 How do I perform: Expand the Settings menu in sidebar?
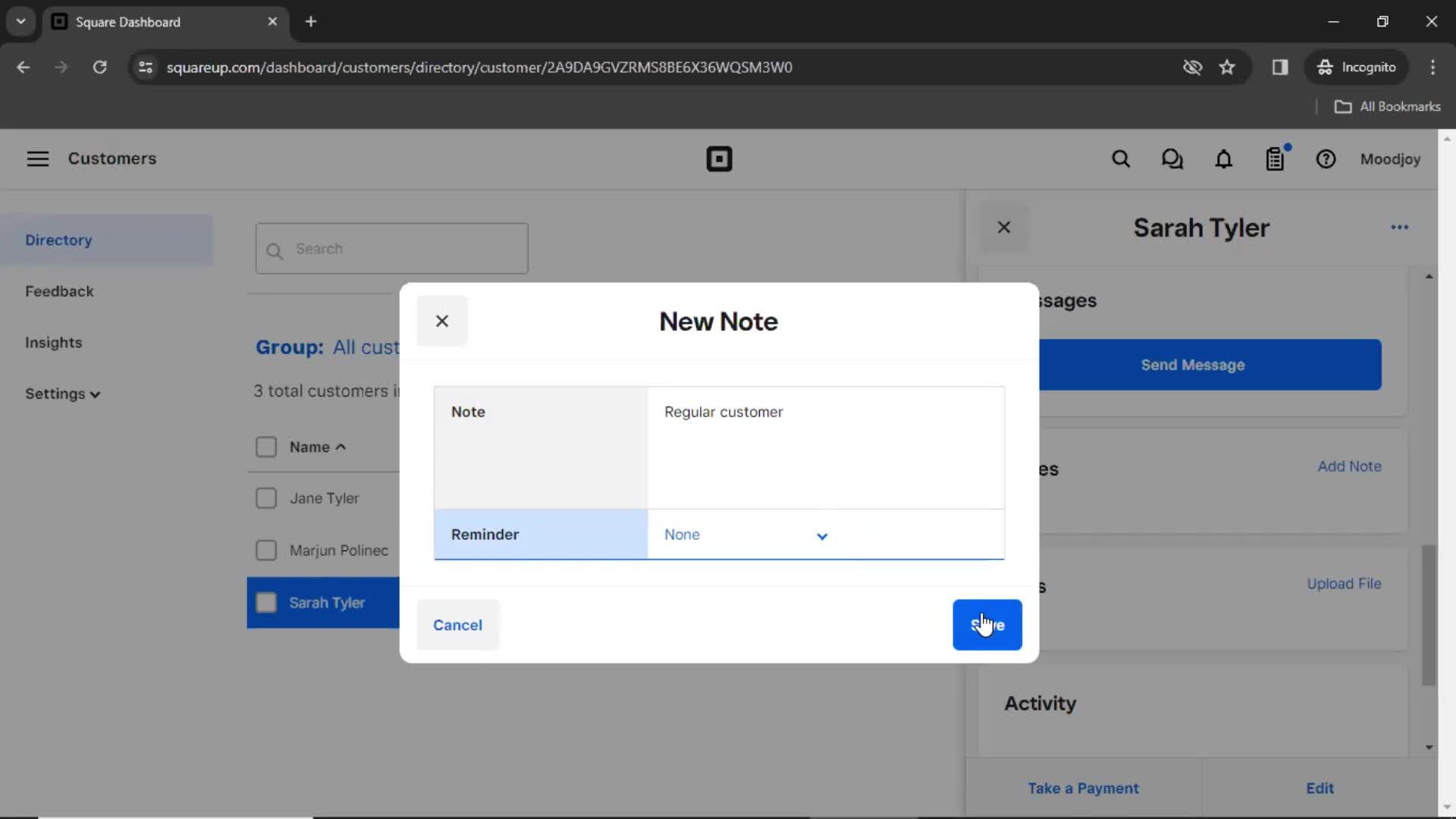pos(62,394)
